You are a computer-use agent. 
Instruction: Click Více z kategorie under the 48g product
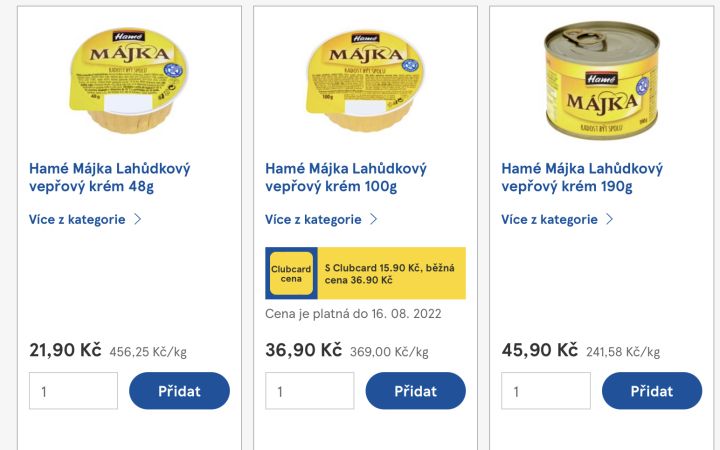coord(77,219)
